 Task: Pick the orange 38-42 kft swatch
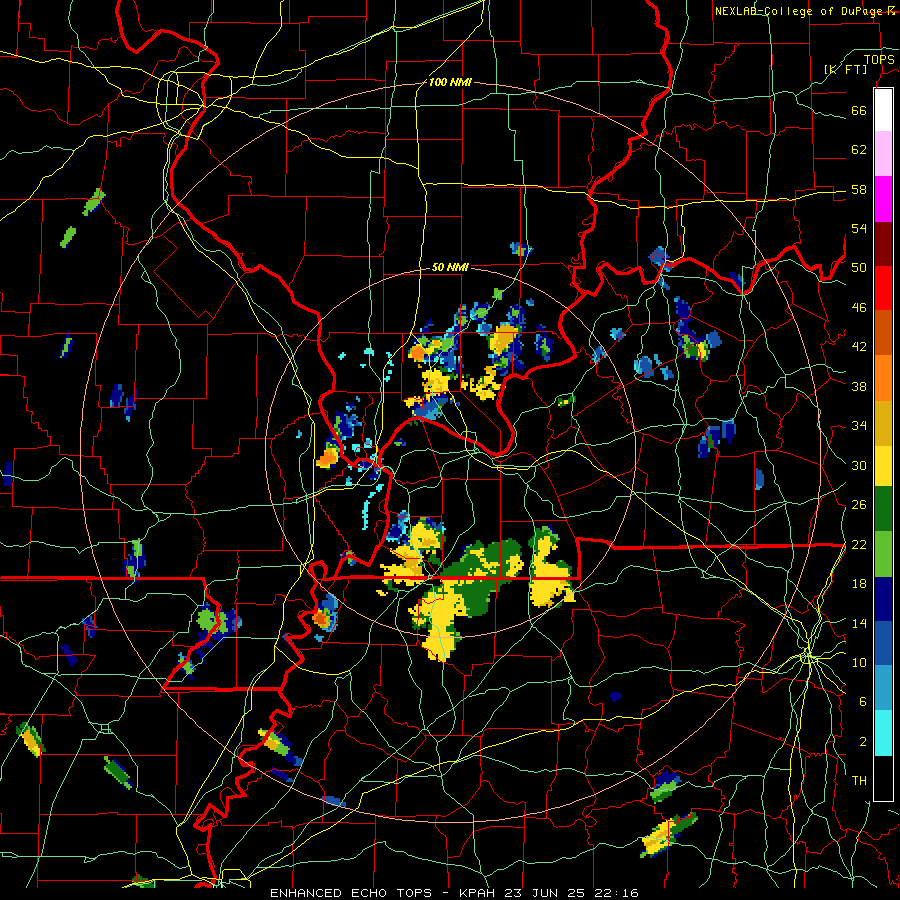(x=883, y=378)
